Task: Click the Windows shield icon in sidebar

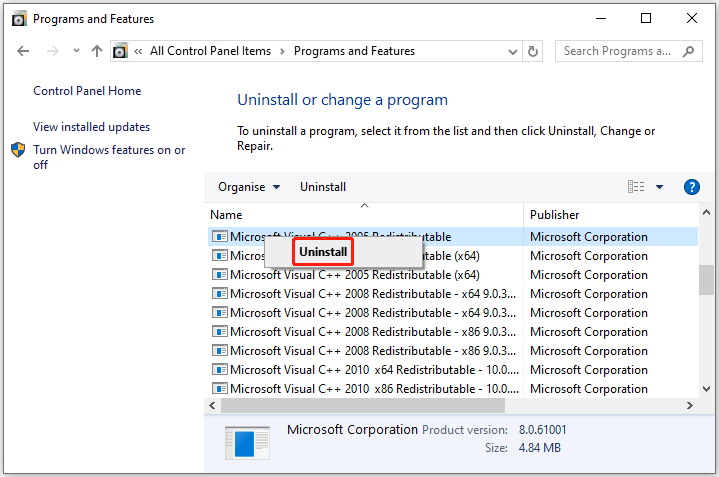Action: pyautogui.click(x=18, y=150)
